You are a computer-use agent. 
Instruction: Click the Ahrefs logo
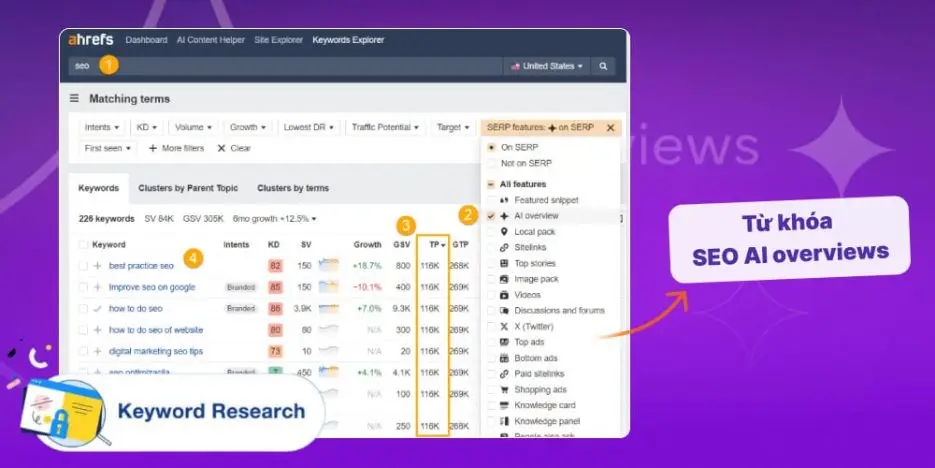[89, 40]
